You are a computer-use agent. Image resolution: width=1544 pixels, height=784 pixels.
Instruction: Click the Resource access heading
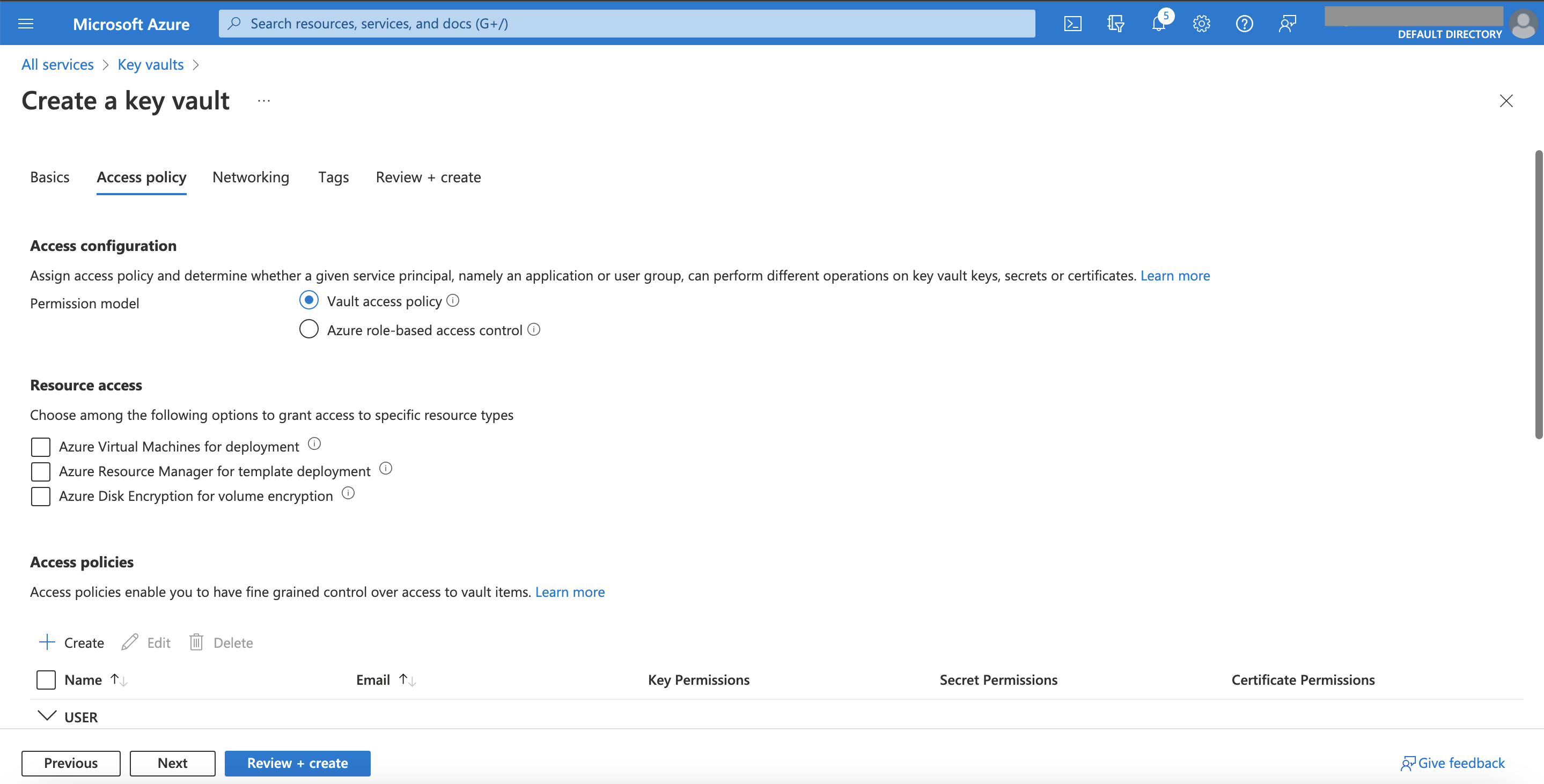point(86,385)
